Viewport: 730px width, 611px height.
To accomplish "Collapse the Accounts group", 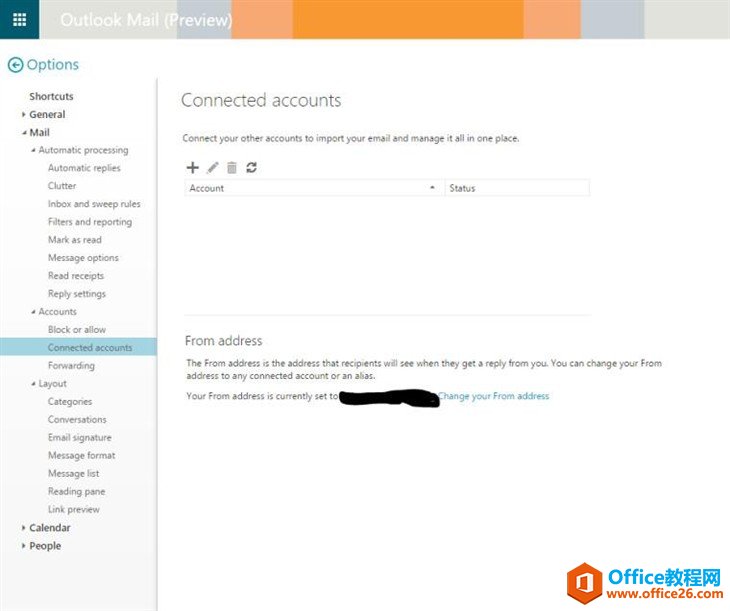I will tap(33, 312).
